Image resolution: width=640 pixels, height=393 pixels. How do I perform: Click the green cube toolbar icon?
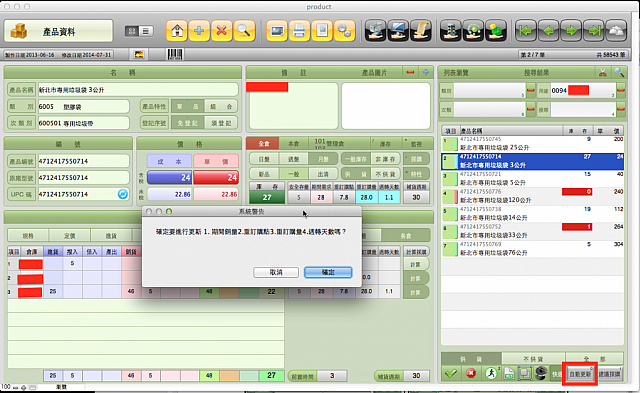click(496, 31)
